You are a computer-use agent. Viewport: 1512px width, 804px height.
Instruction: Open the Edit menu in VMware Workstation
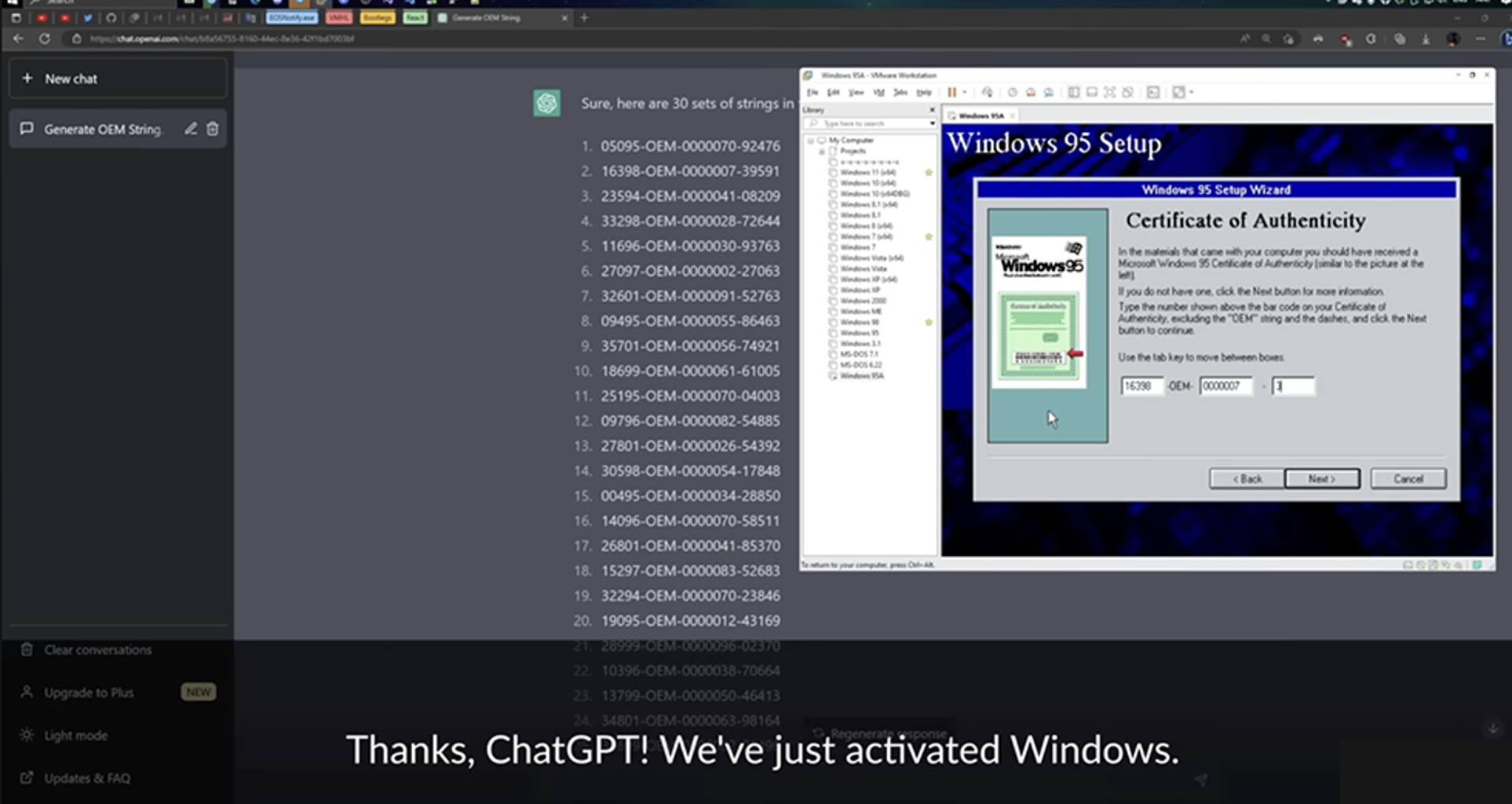833,93
